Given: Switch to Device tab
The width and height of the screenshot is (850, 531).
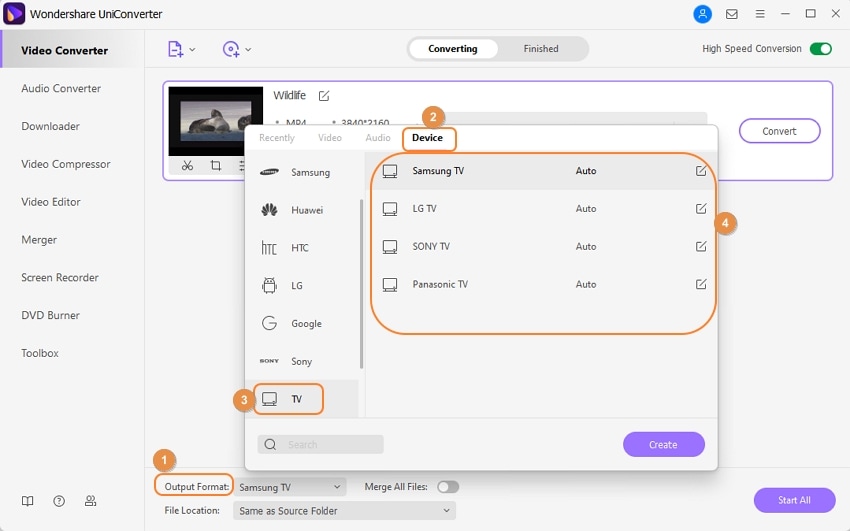Looking at the screenshot, I should [427, 138].
